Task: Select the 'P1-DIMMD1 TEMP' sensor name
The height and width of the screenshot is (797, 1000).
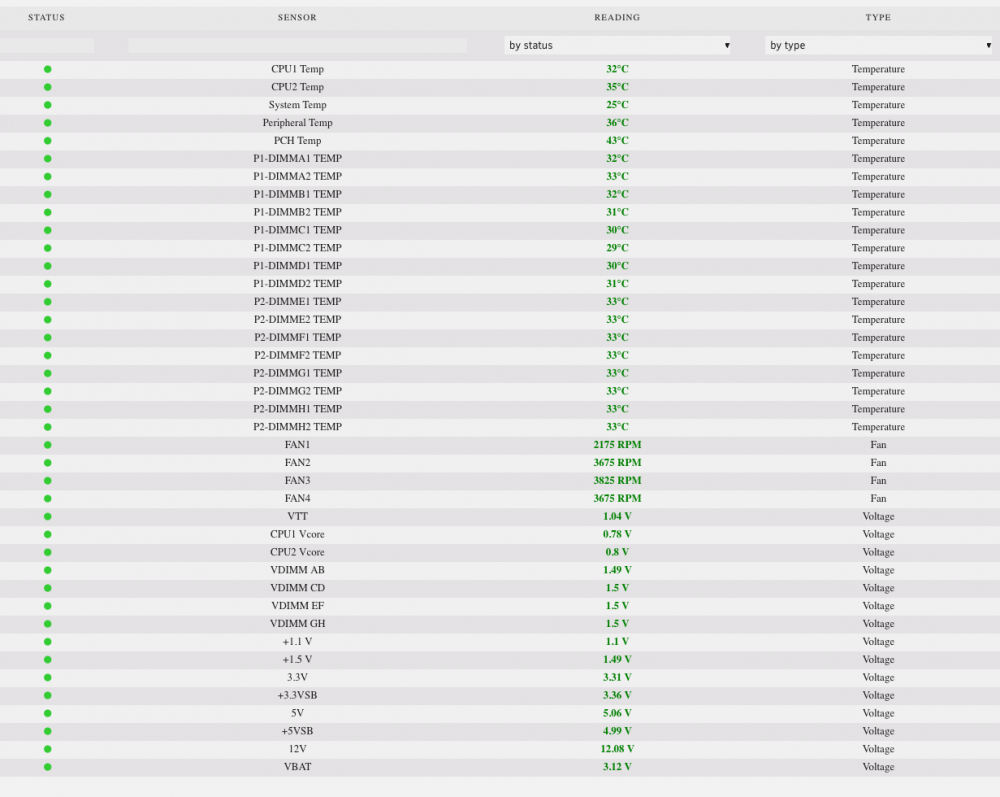Action: point(297,266)
